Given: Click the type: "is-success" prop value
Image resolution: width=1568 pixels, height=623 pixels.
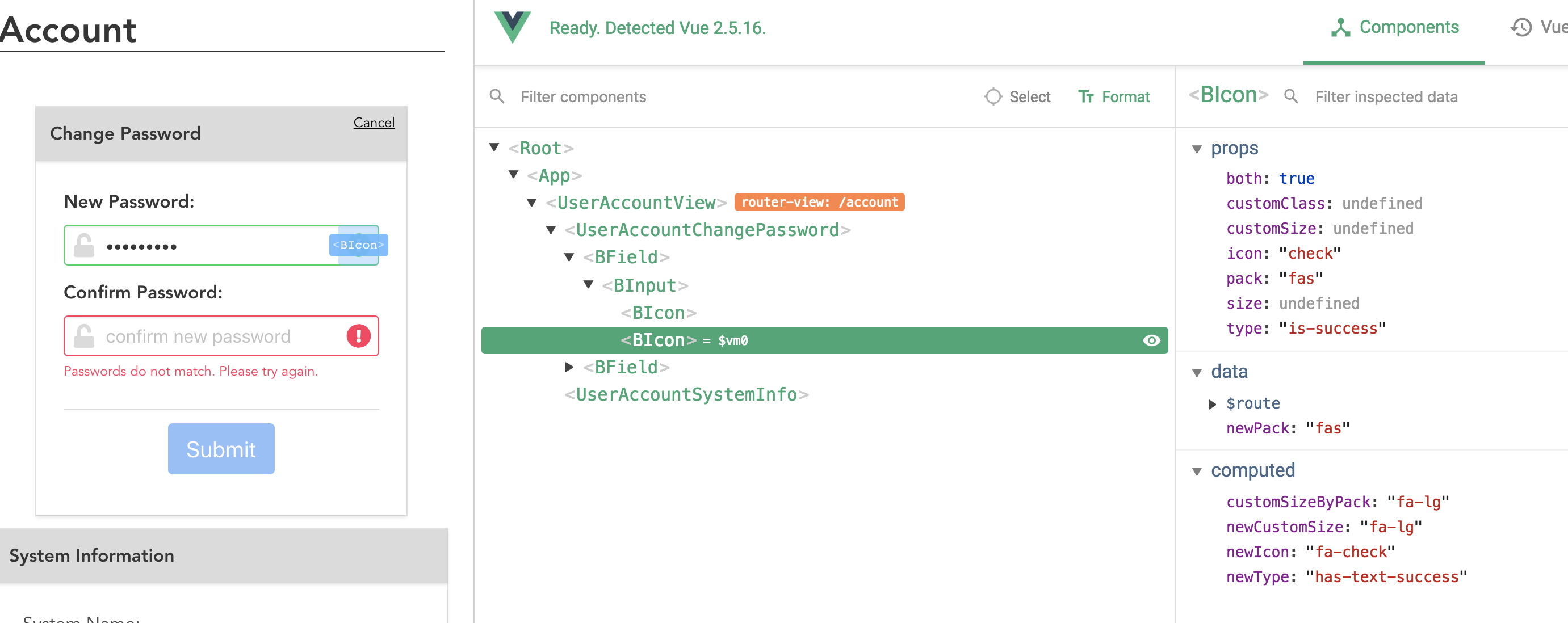Looking at the screenshot, I should pos(1332,329).
